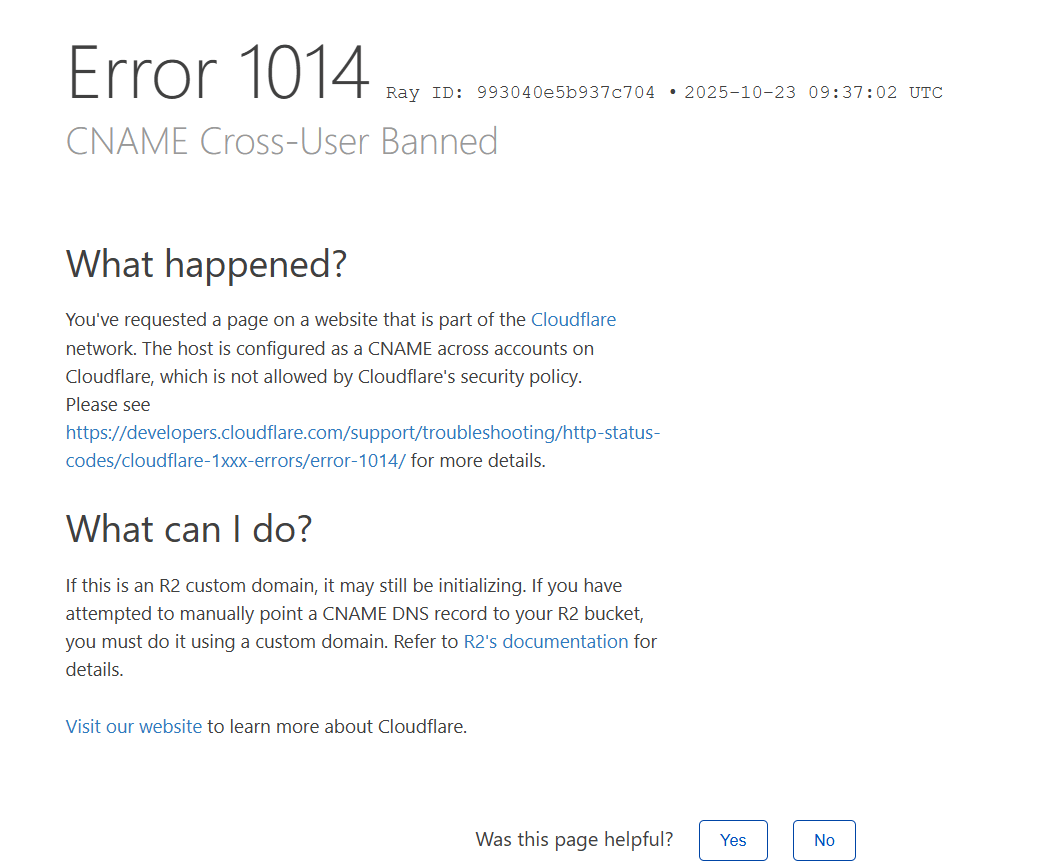Click the 2025-10-23 09:37:02 UTC timestamp
Viewport: 1046px width, 864px height.
[x=813, y=93]
